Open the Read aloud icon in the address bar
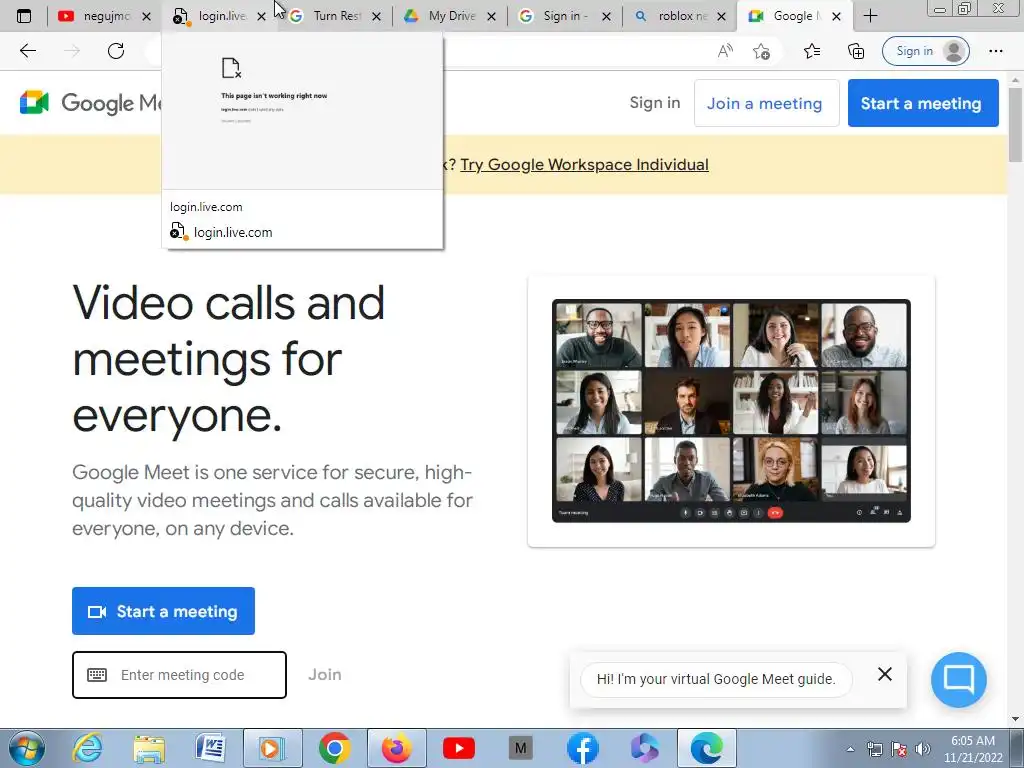This screenshot has height=768, width=1024. pos(725,51)
